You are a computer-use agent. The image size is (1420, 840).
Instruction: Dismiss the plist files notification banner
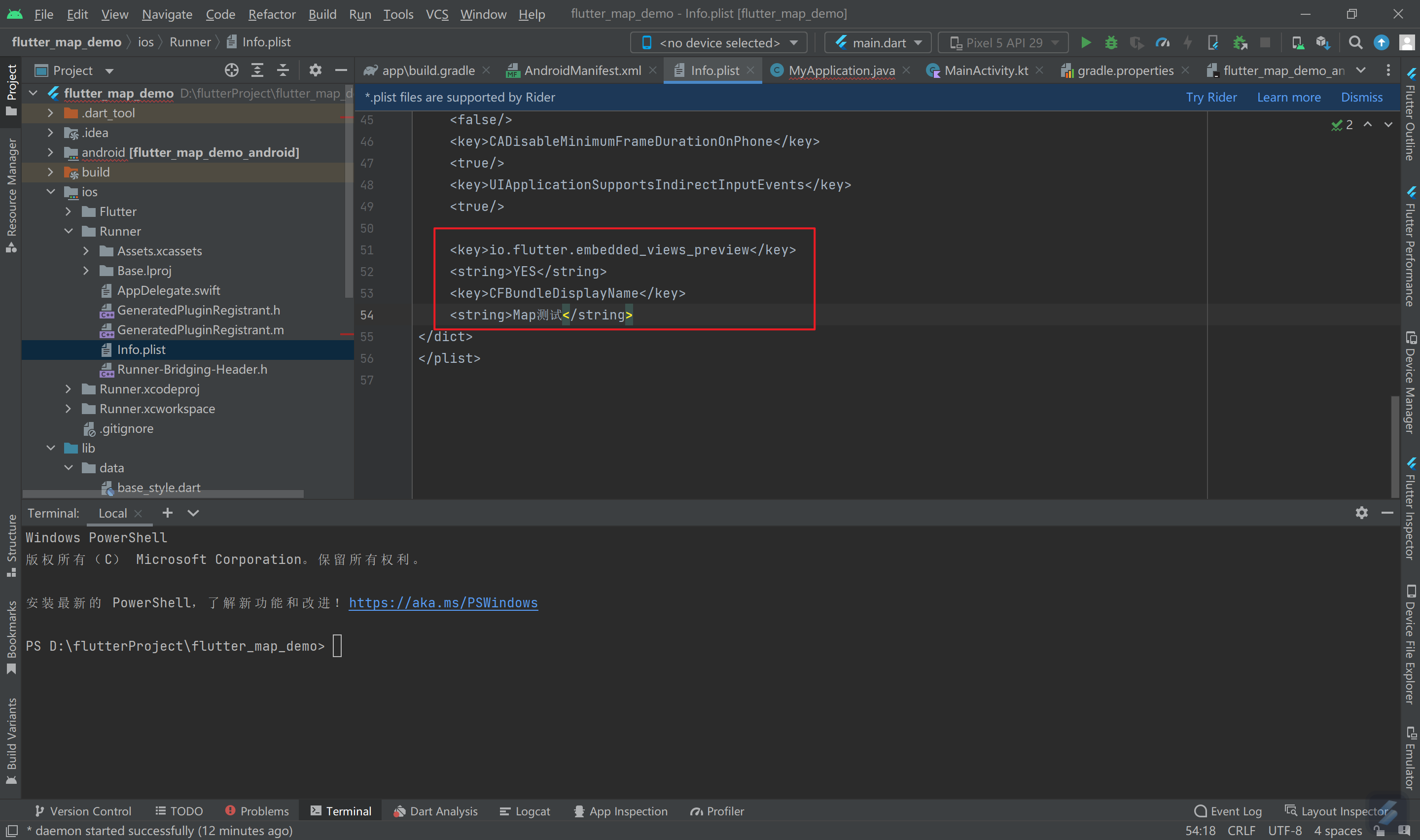[x=1362, y=97]
